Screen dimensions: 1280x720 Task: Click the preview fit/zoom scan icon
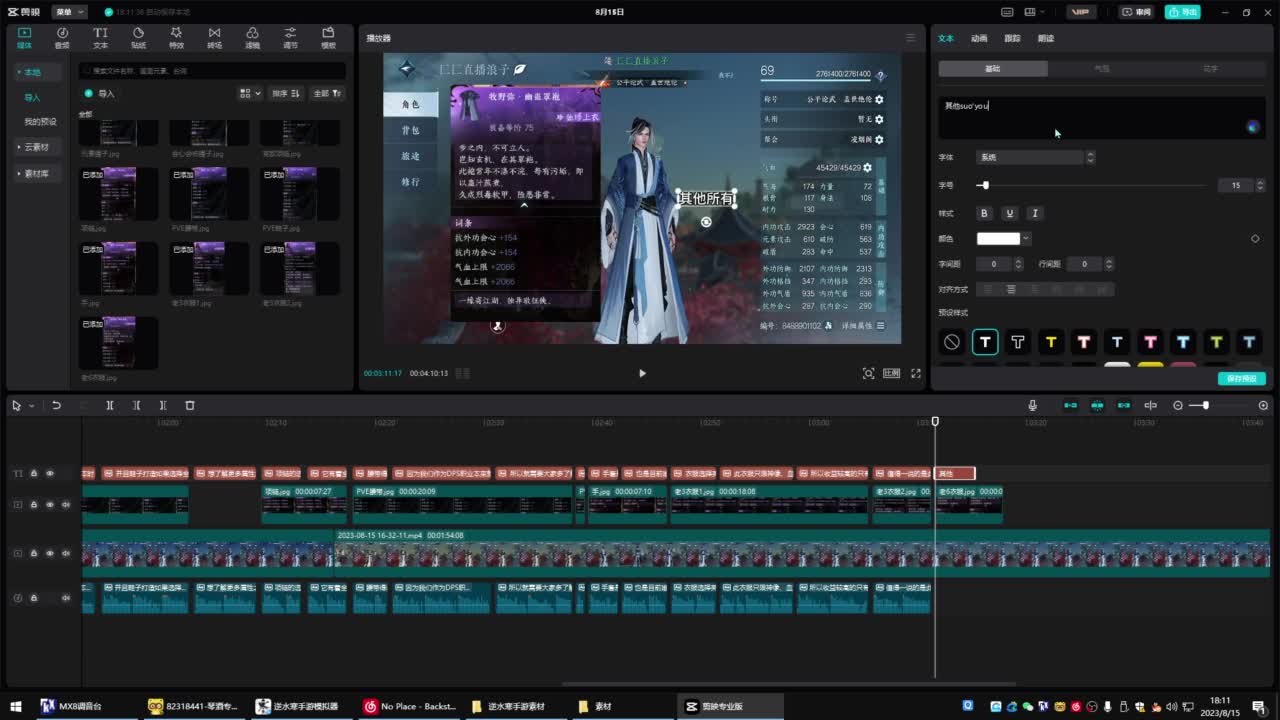[868, 373]
